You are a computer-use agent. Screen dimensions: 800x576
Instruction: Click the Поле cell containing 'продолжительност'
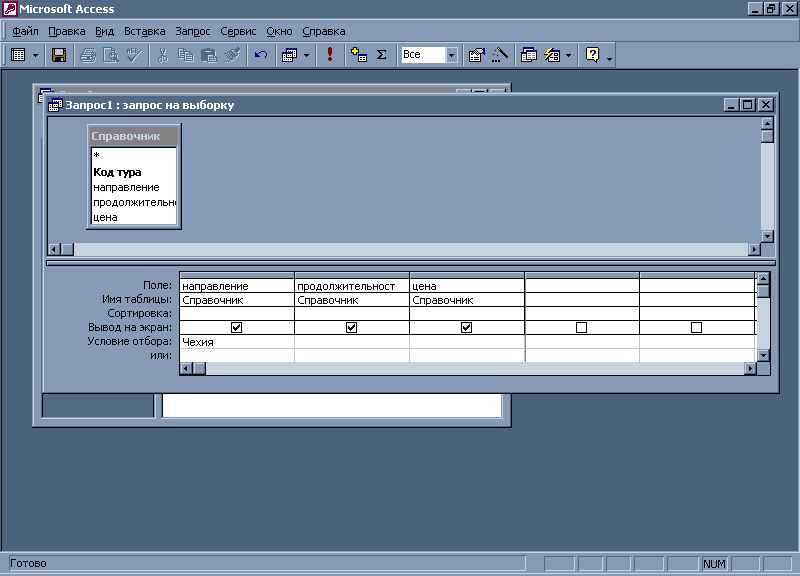pos(352,286)
